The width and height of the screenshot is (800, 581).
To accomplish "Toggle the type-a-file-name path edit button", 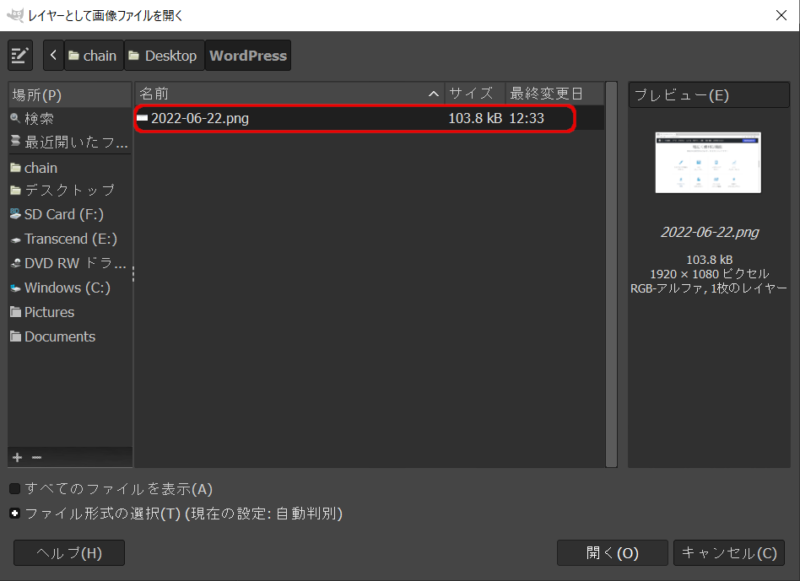I will [x=20, y=55].
